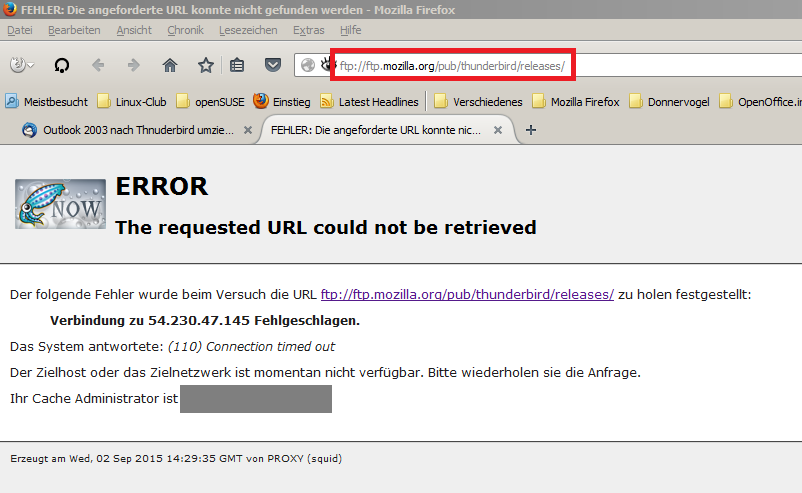Image resolution: width=802 pixels, height=493 pixels.
Task: Open the Donnervogel bookmark folder
Action: pos(670,102)
